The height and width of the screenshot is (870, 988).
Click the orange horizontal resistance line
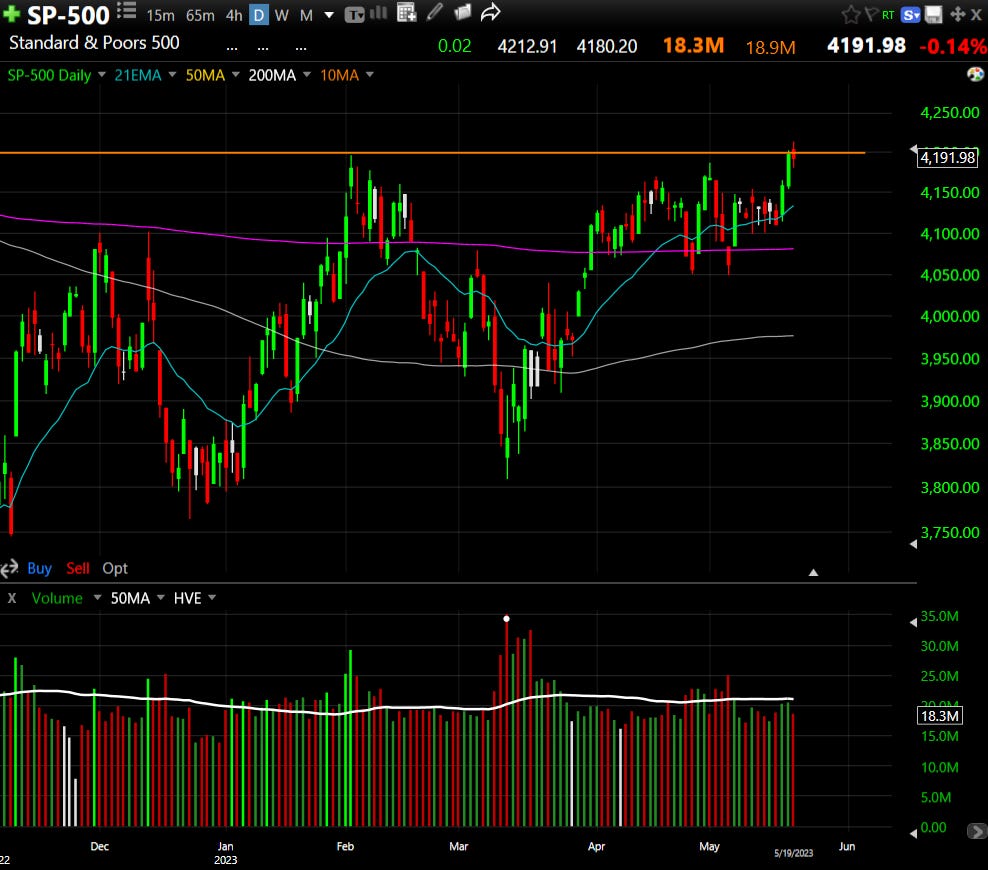tap(432, 152)
